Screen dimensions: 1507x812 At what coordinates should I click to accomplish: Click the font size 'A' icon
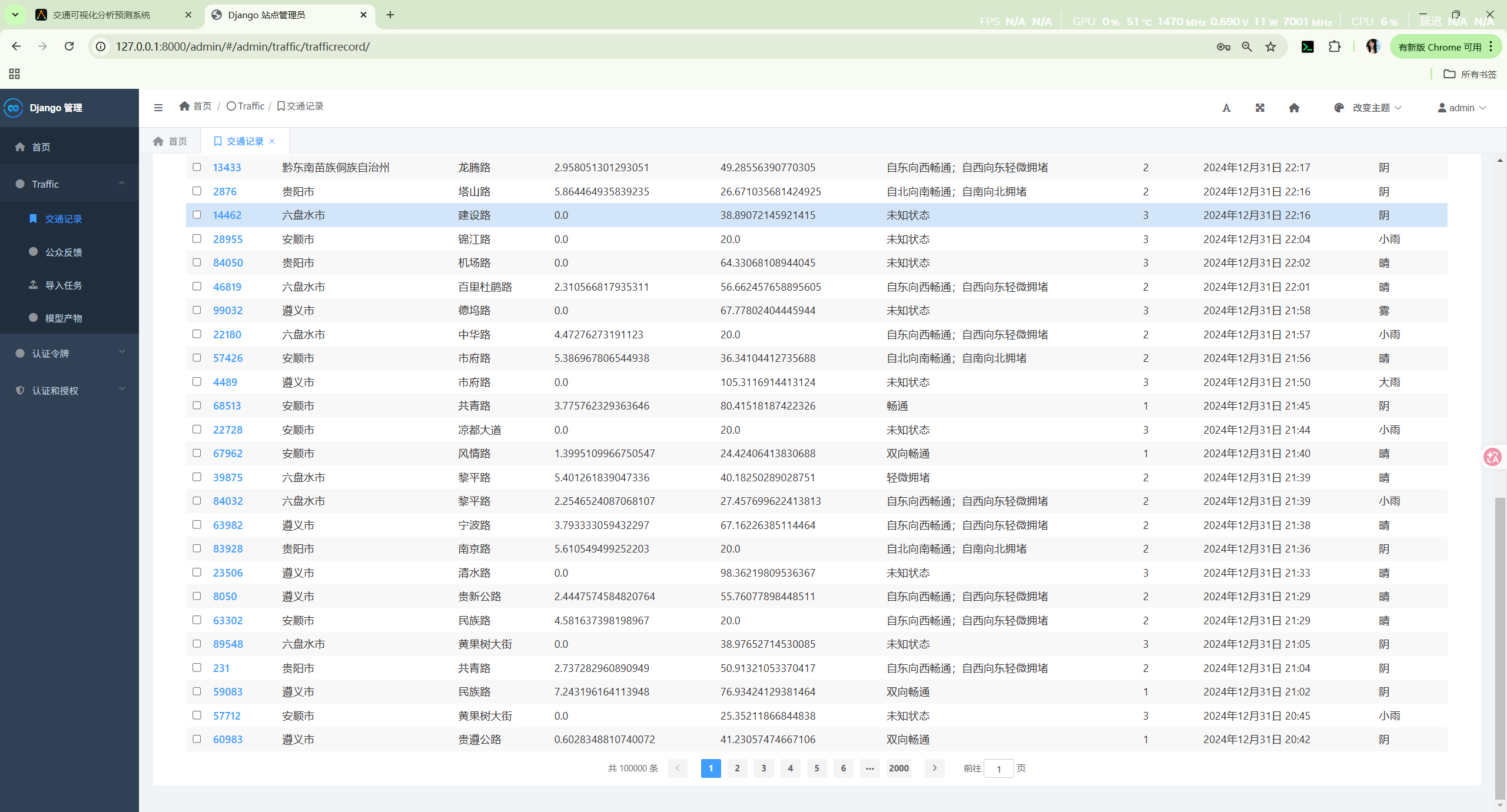click(x=1226, y=108)
